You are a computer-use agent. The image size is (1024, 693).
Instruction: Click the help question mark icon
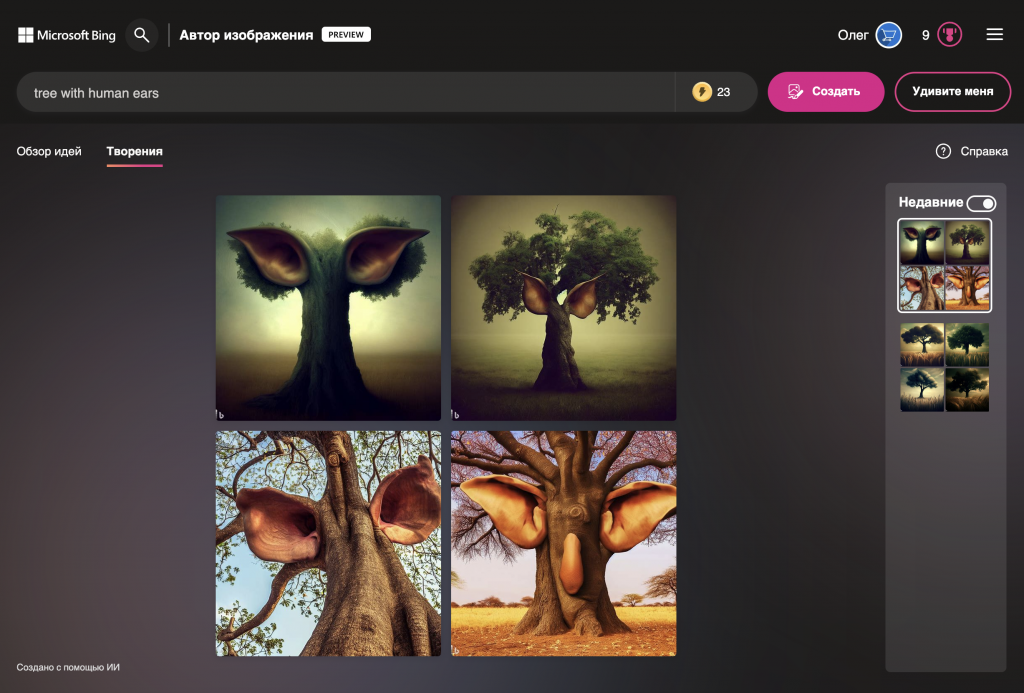click(943, 152)
